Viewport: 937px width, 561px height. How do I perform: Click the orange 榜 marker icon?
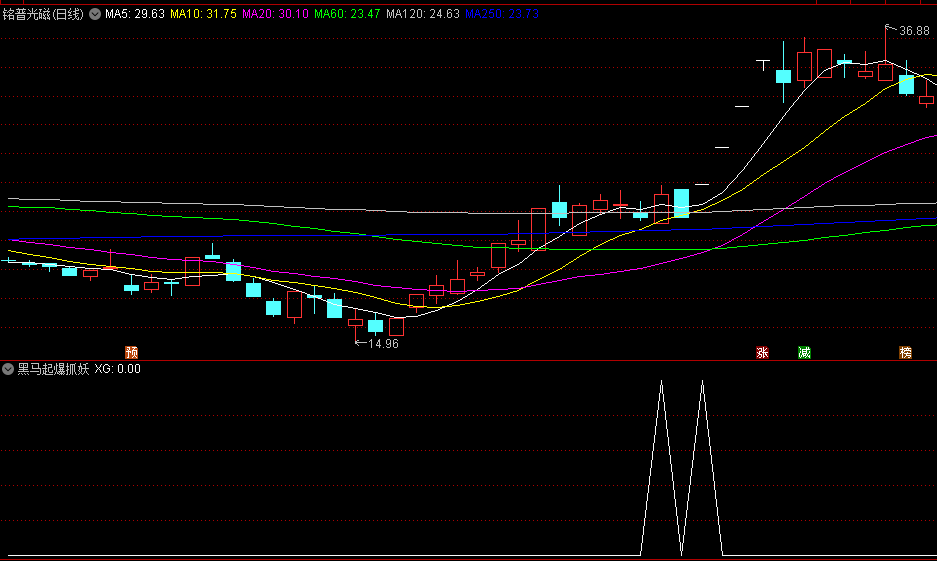coord(905,352)
